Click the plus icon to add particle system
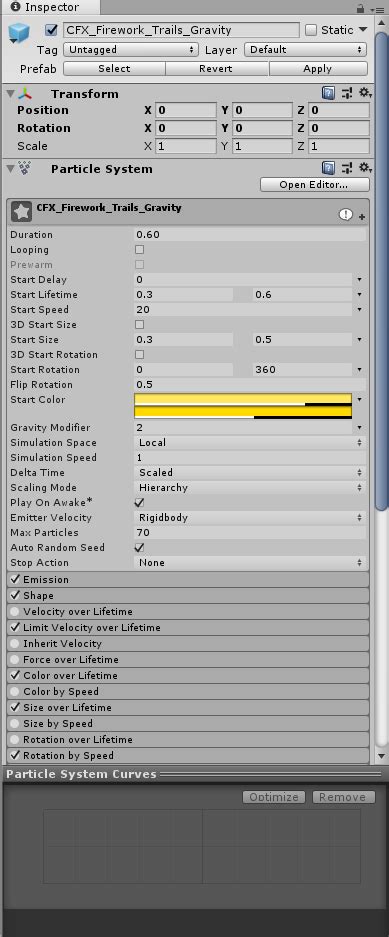Screen dimensions: 389x937 click(362, 217)
